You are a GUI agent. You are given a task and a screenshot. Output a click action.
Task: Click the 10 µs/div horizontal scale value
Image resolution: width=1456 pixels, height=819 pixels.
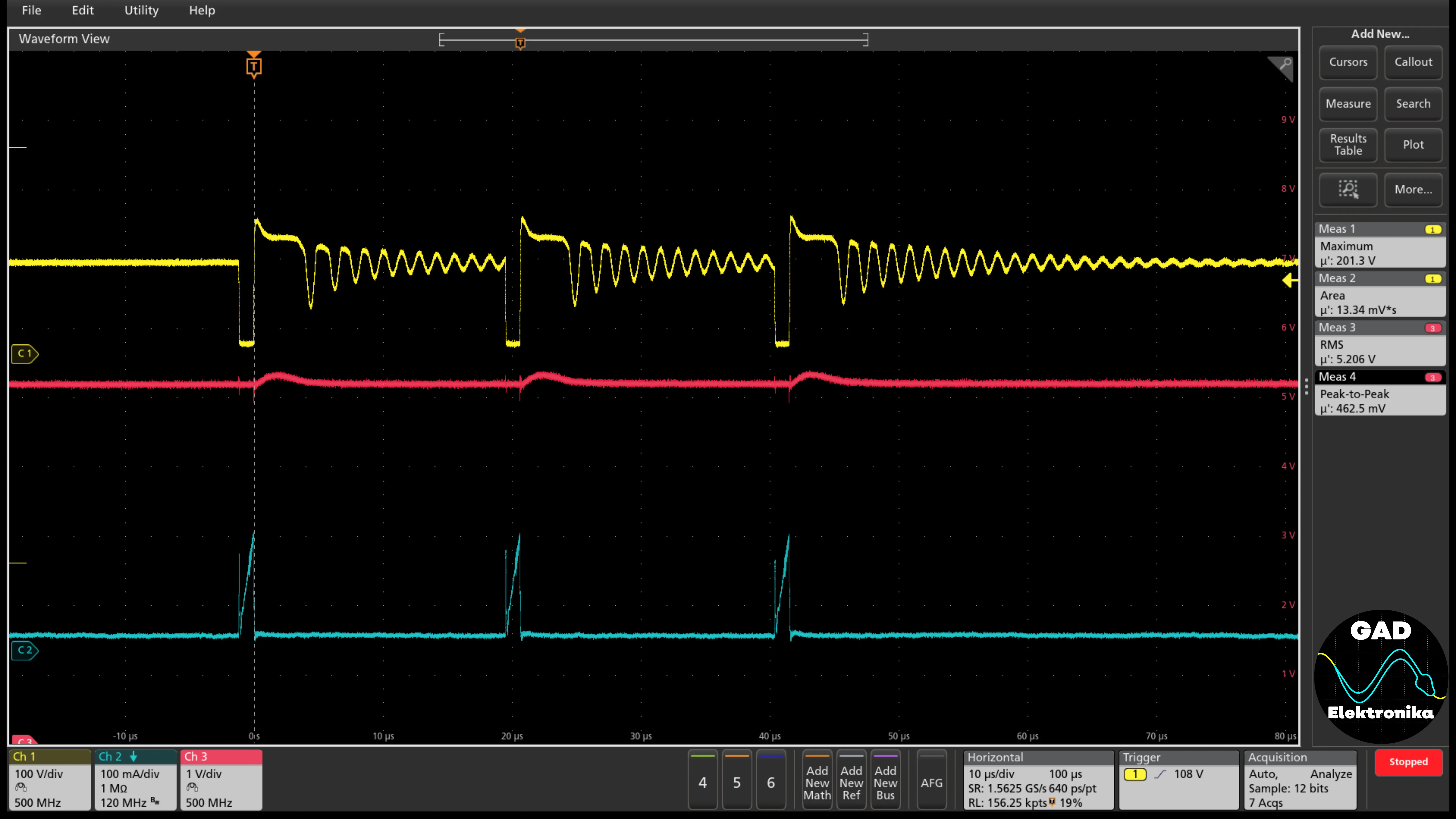[991, 774]
